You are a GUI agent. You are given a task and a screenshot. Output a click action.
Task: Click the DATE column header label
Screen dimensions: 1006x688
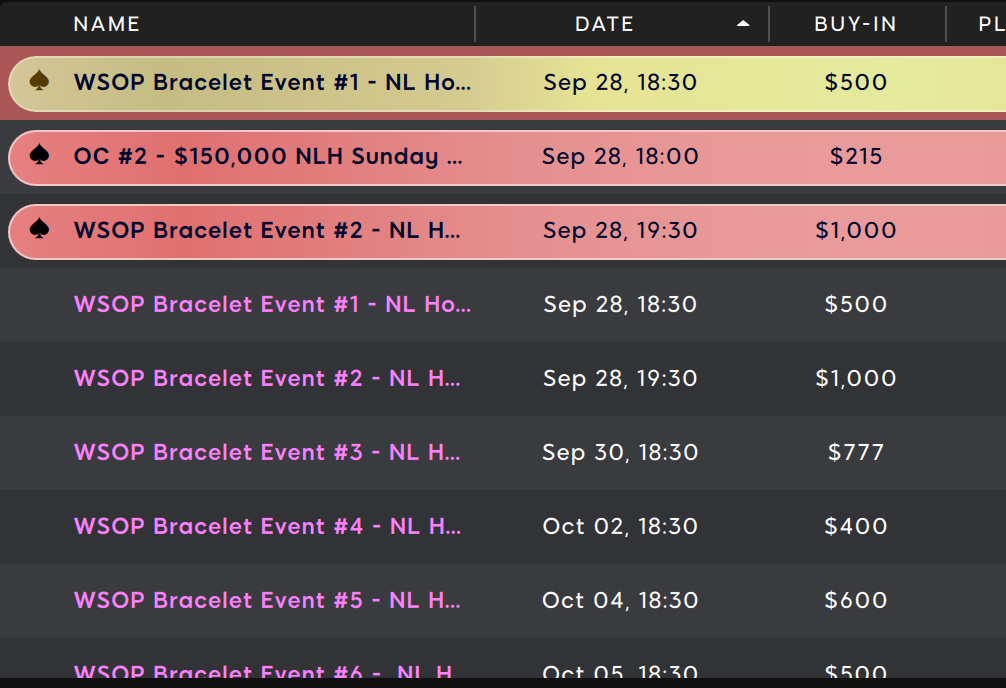tap(604, 24)
